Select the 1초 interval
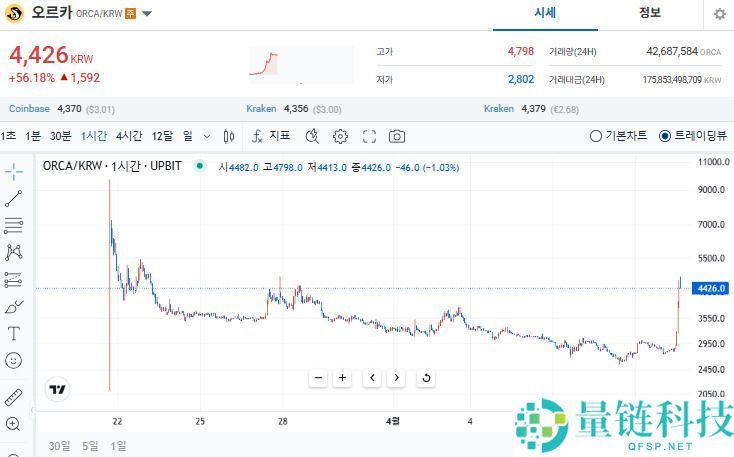The height and width of the screenshot is (457, 734). [8, 136]
